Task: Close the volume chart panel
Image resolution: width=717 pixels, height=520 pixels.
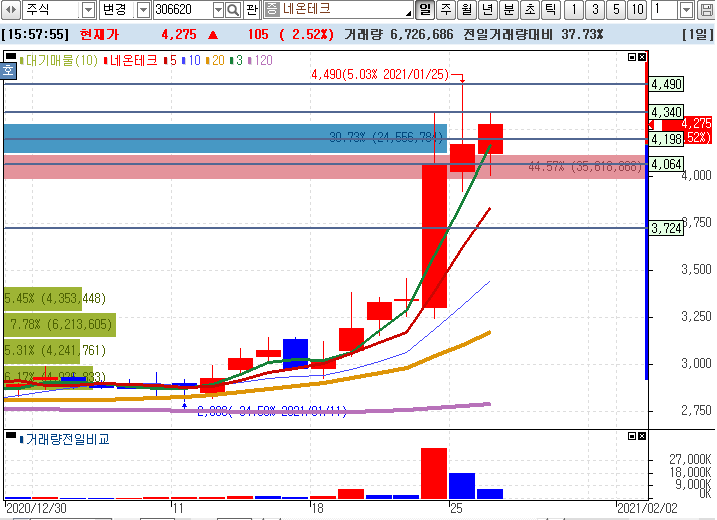Action: pos(642,436)
